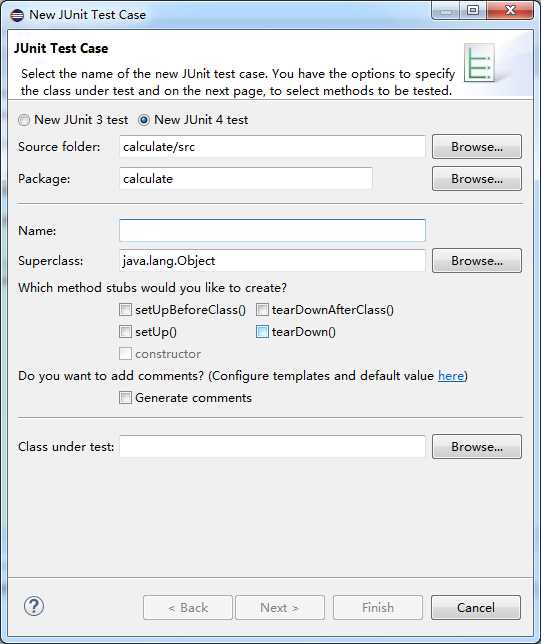
Task: Browse for the Package
Action: tap(477, 179)
